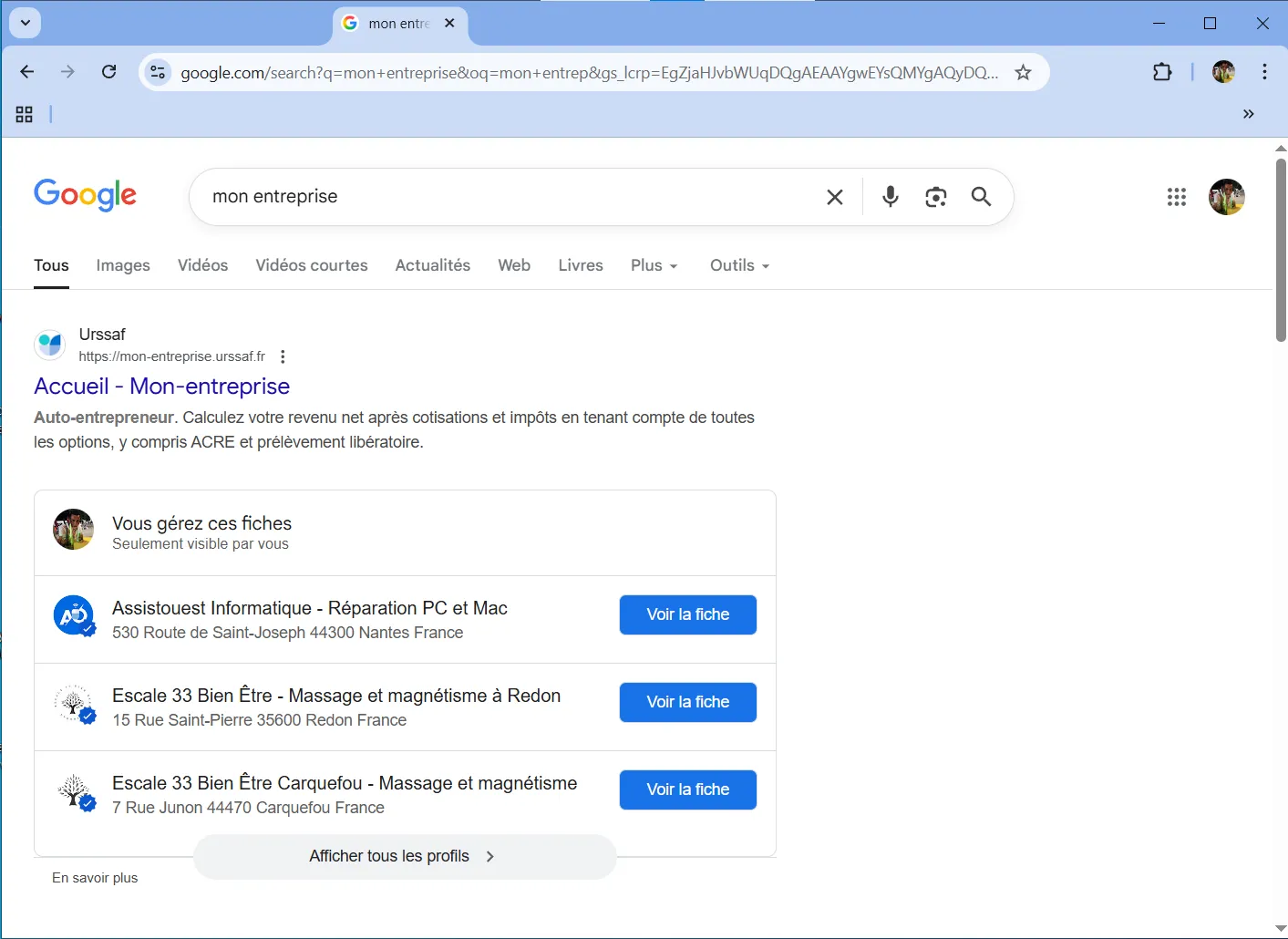This screenshot has height=939, width=1288.
Task: View the Assistouest Informatique business profile
Action: [x=687, y=614]
